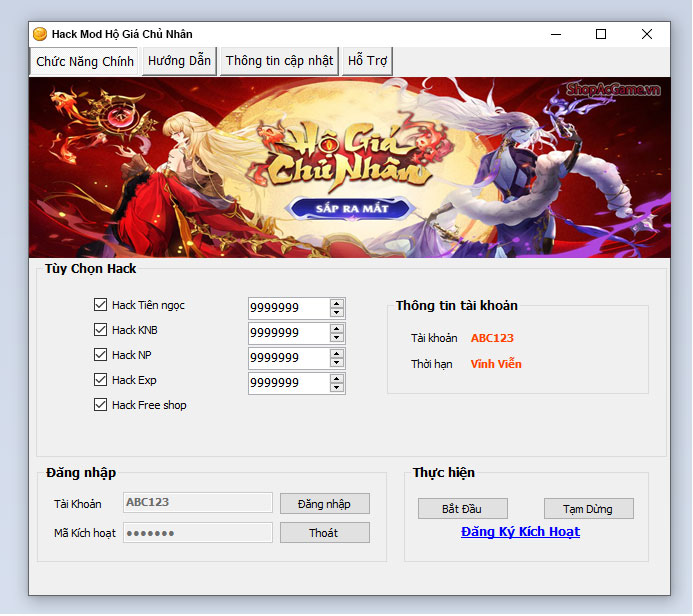Click the gold coin app icon in title bar
The width and height of the screenshot is (693, 616).
40,34
